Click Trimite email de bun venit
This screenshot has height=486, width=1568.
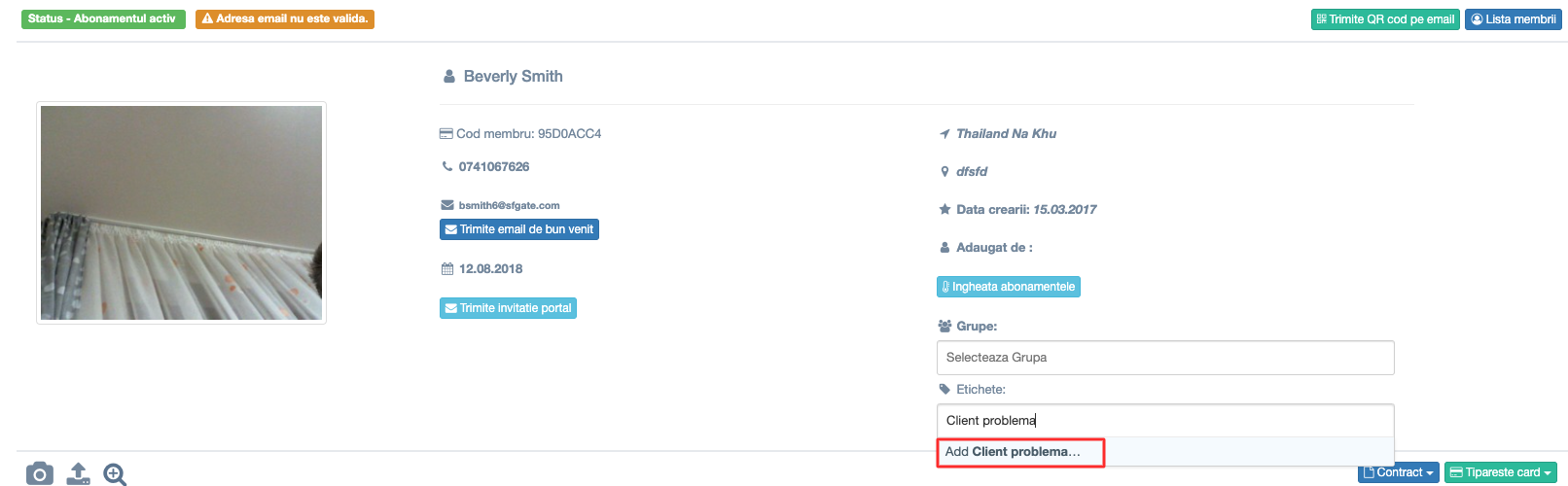519,229
